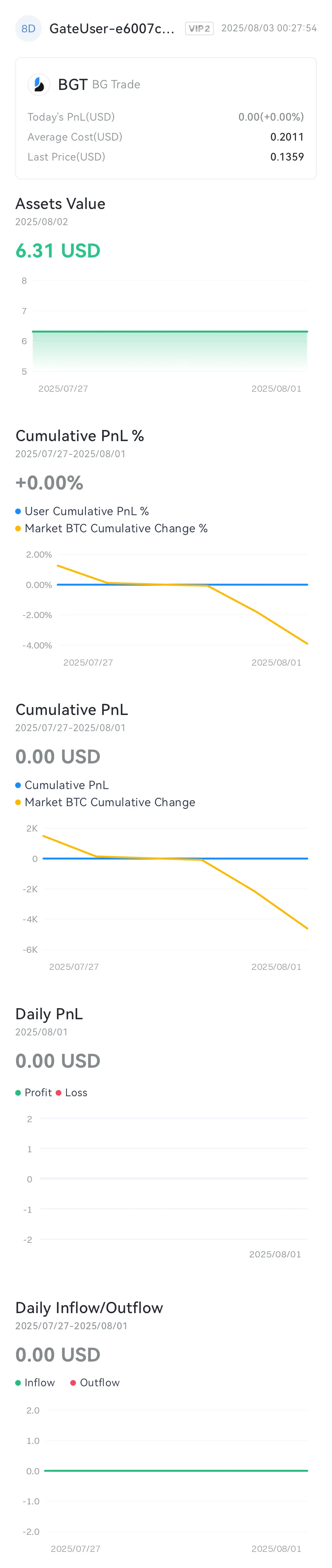Screen dimensions: 332x1568
Task: Tap the 8D user avatar circle
Action: (28, 28)
